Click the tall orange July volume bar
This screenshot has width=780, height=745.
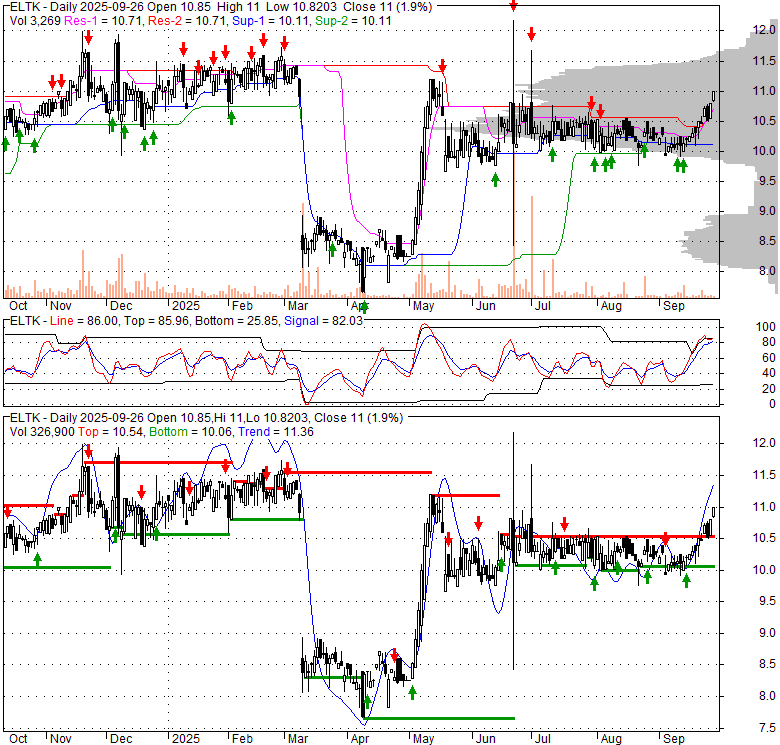pos(532,247)
